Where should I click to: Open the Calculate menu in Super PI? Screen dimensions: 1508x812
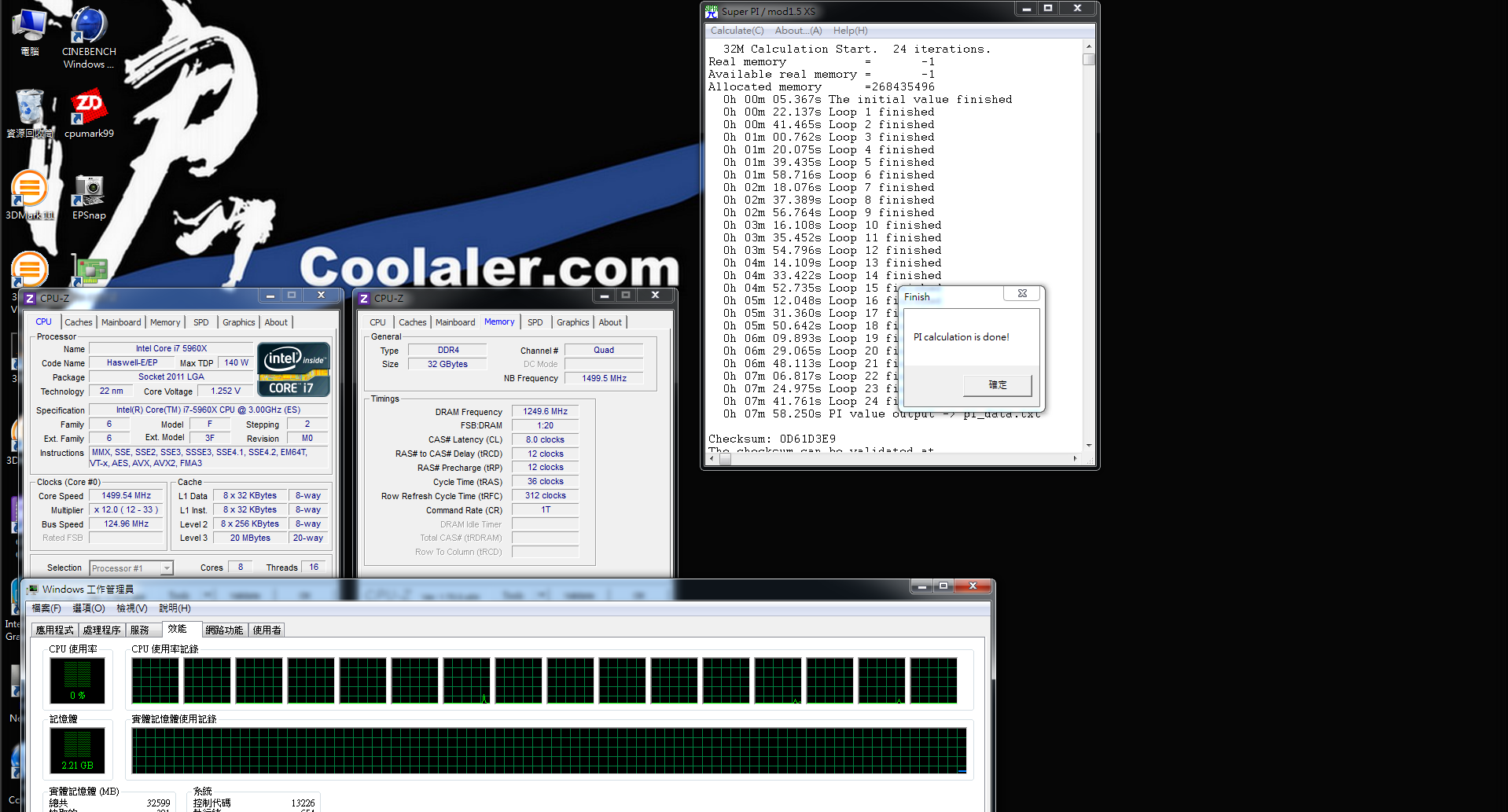point(737,31)
